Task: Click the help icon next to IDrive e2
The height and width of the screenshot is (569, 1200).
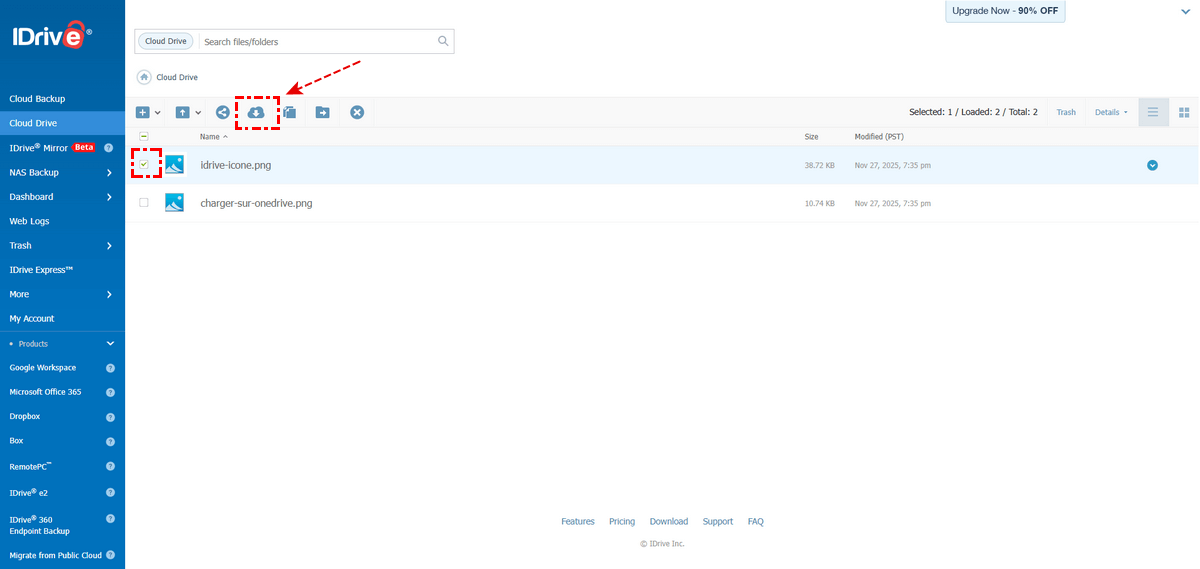Action: tap(110, 493)
